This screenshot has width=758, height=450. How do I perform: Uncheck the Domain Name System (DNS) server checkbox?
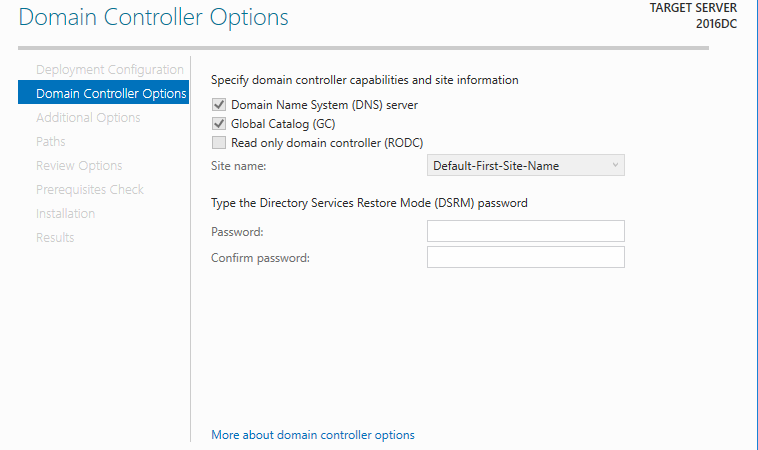point(219,104)
